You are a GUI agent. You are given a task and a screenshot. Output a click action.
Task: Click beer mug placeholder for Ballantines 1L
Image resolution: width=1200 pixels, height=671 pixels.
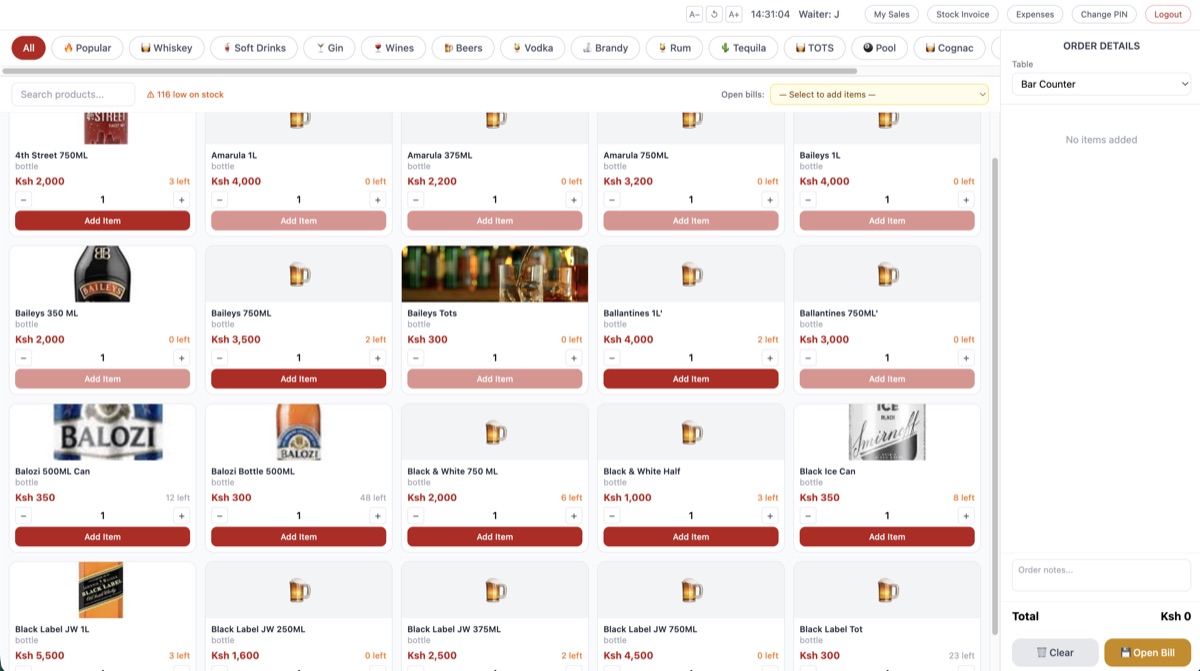691,274
